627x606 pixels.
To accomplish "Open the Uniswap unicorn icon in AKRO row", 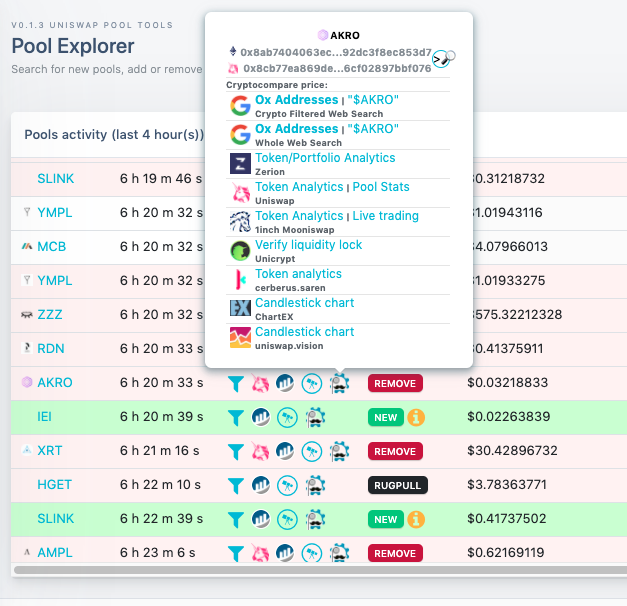I will [260, 383].
